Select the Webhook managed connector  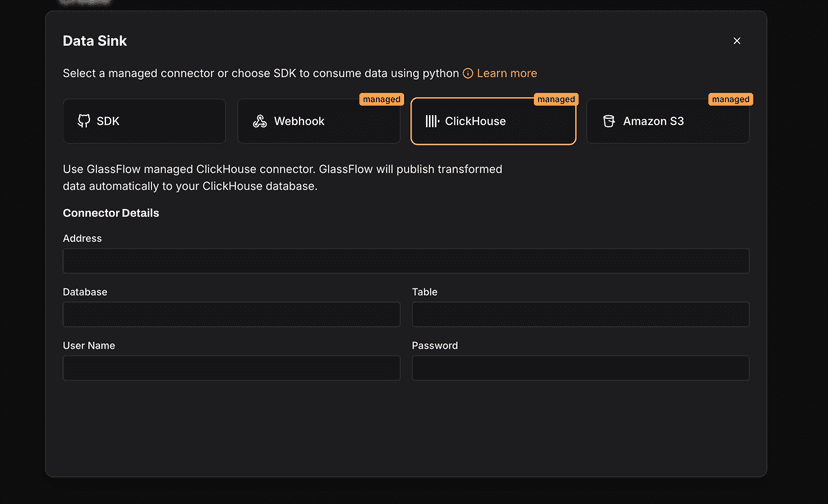tap(318, 121)
